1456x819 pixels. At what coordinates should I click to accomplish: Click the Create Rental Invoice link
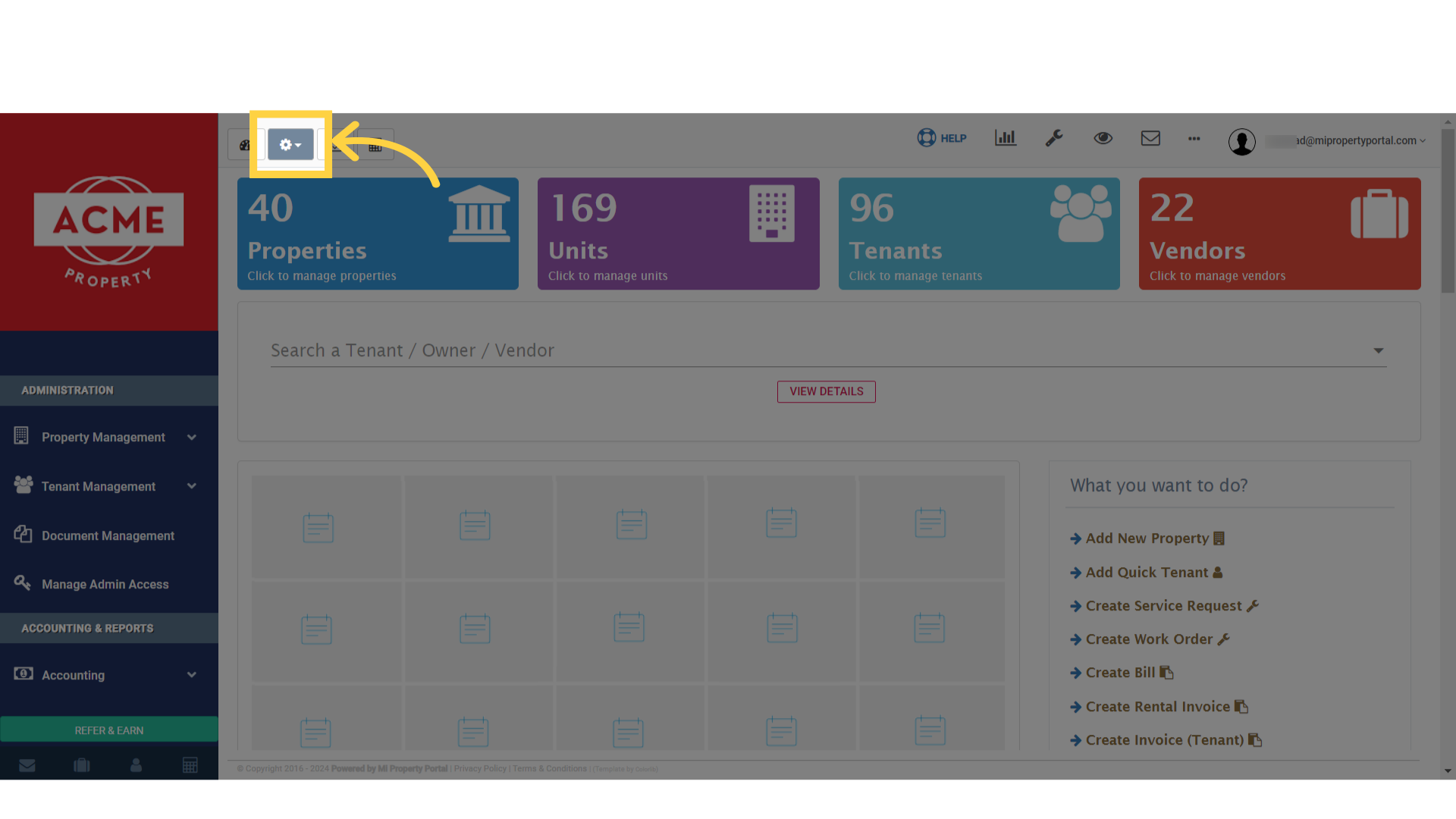tap(1159, 707)
